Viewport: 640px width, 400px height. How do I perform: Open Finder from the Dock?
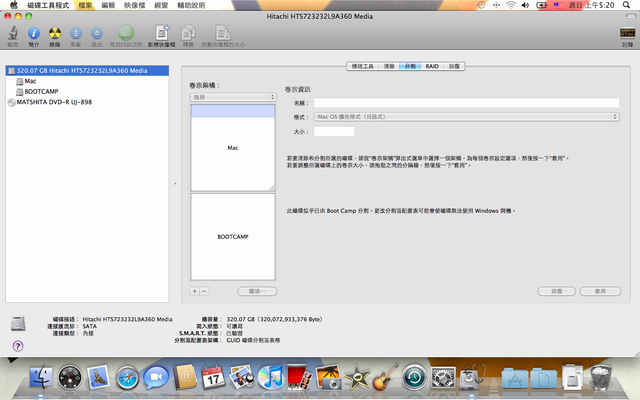pyautogui.click(x=41, y=377)
